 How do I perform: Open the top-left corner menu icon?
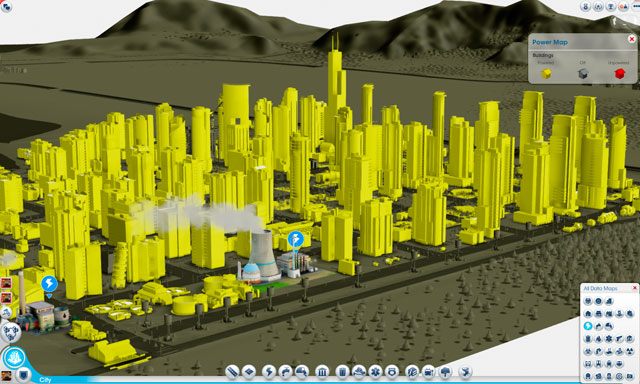6,6
